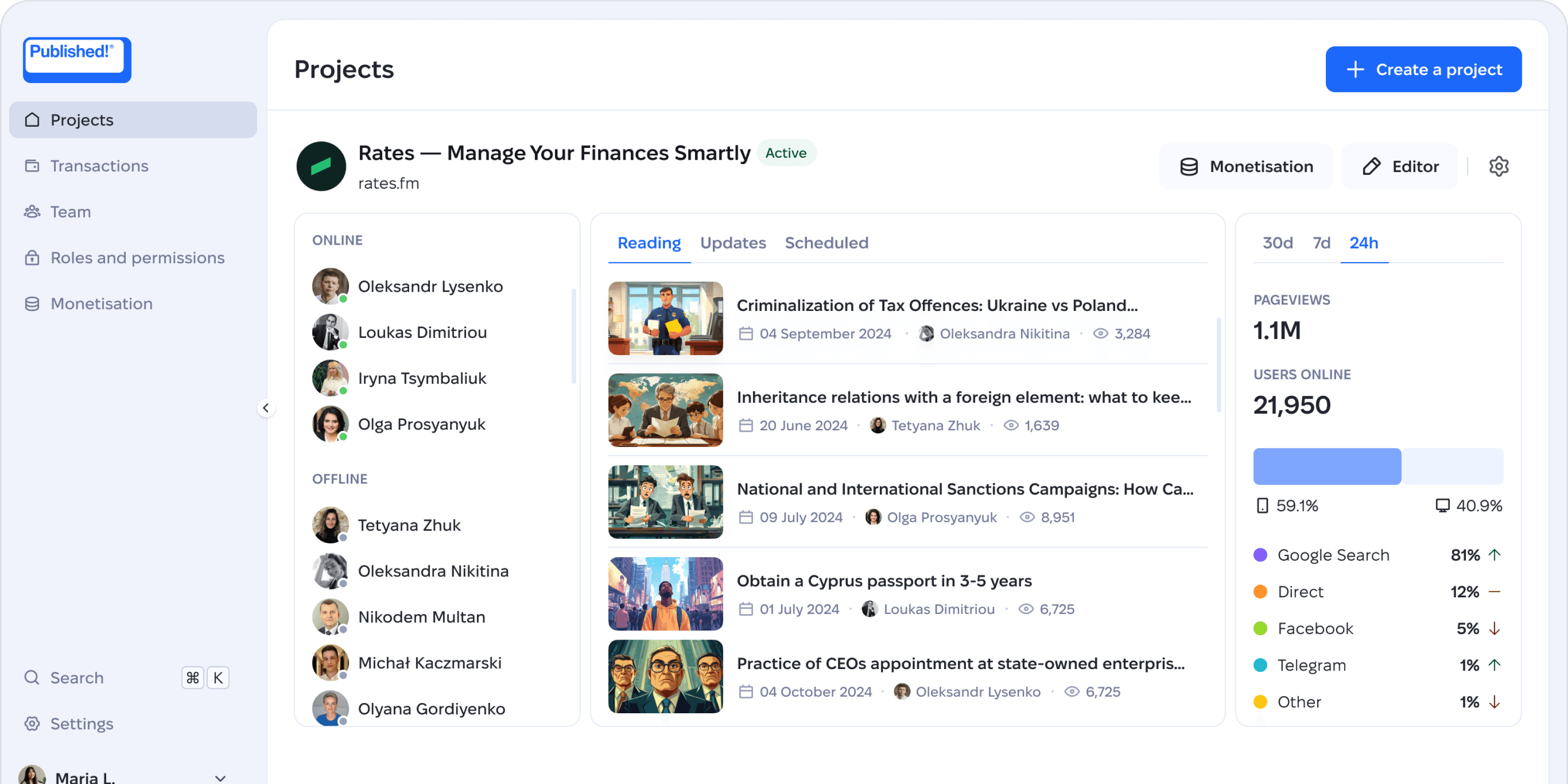Click the mobile versus desktop usage bar
Image resolution: width=1568 pixels, height=784 pixels.
click(x=1377, y=466)
